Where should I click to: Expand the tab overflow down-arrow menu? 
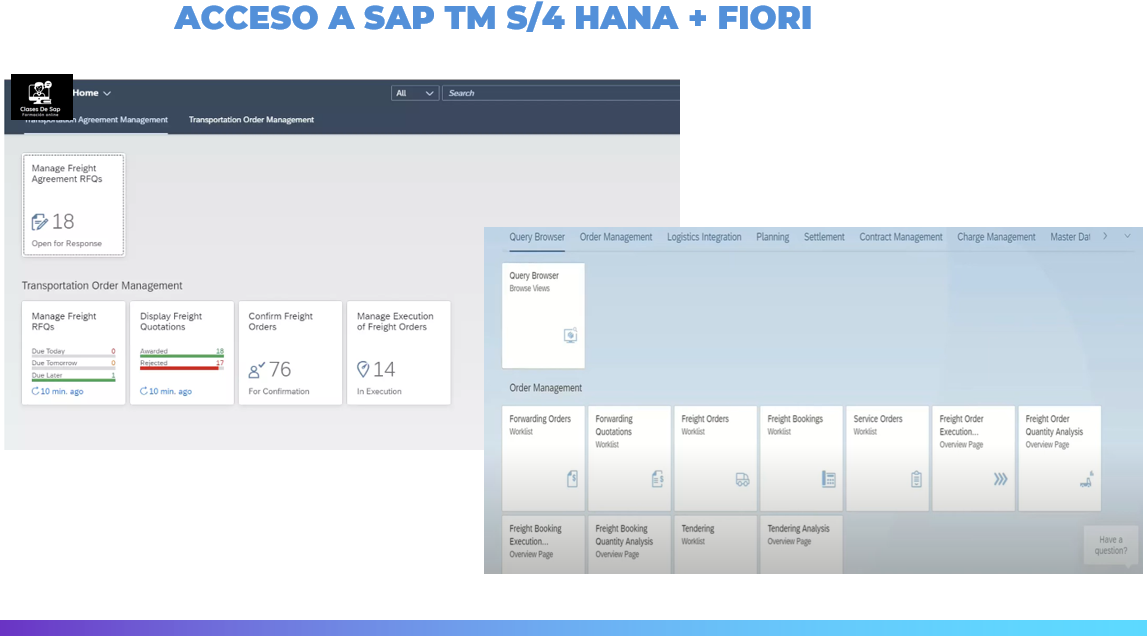[1127, 236]
